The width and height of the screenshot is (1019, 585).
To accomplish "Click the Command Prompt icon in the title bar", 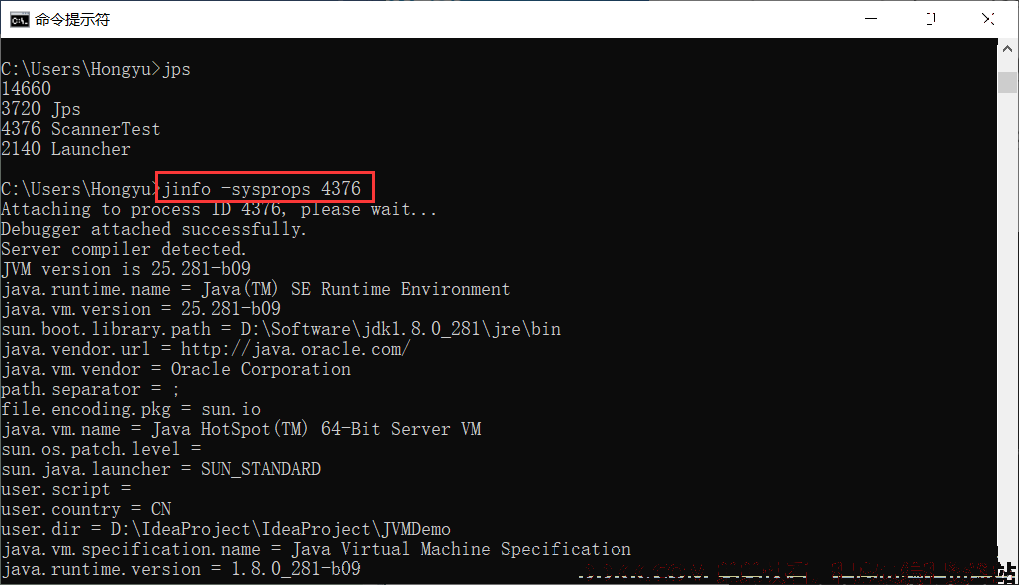I will [19, 20].
